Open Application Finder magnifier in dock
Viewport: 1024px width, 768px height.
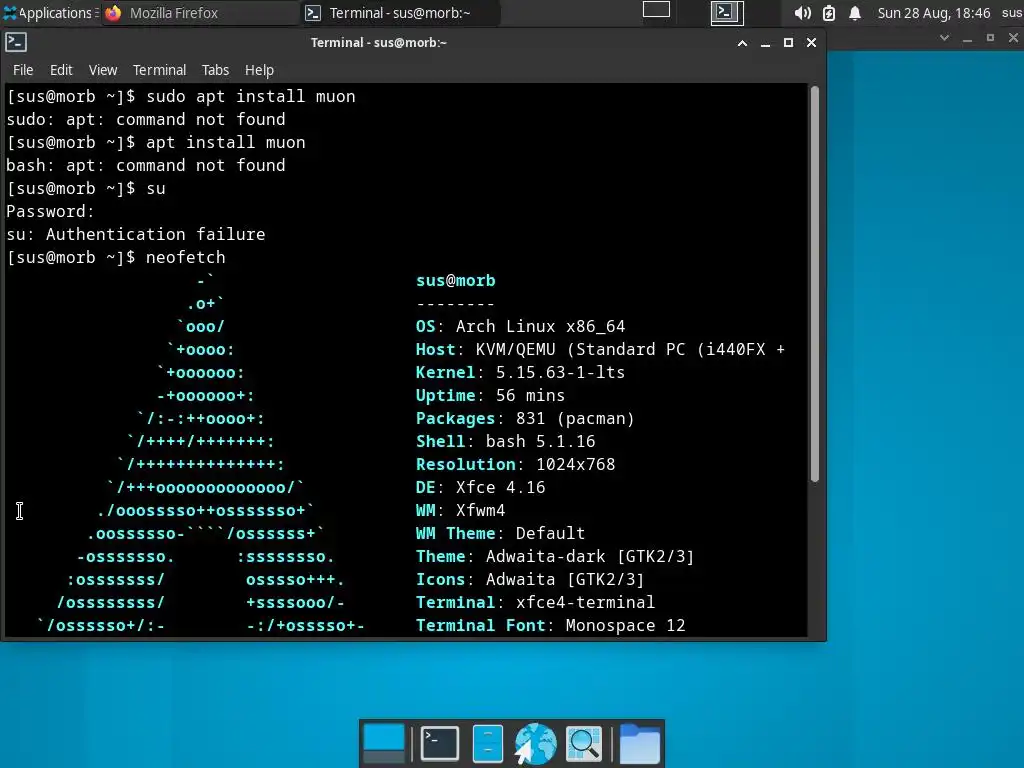click(584, 743)
